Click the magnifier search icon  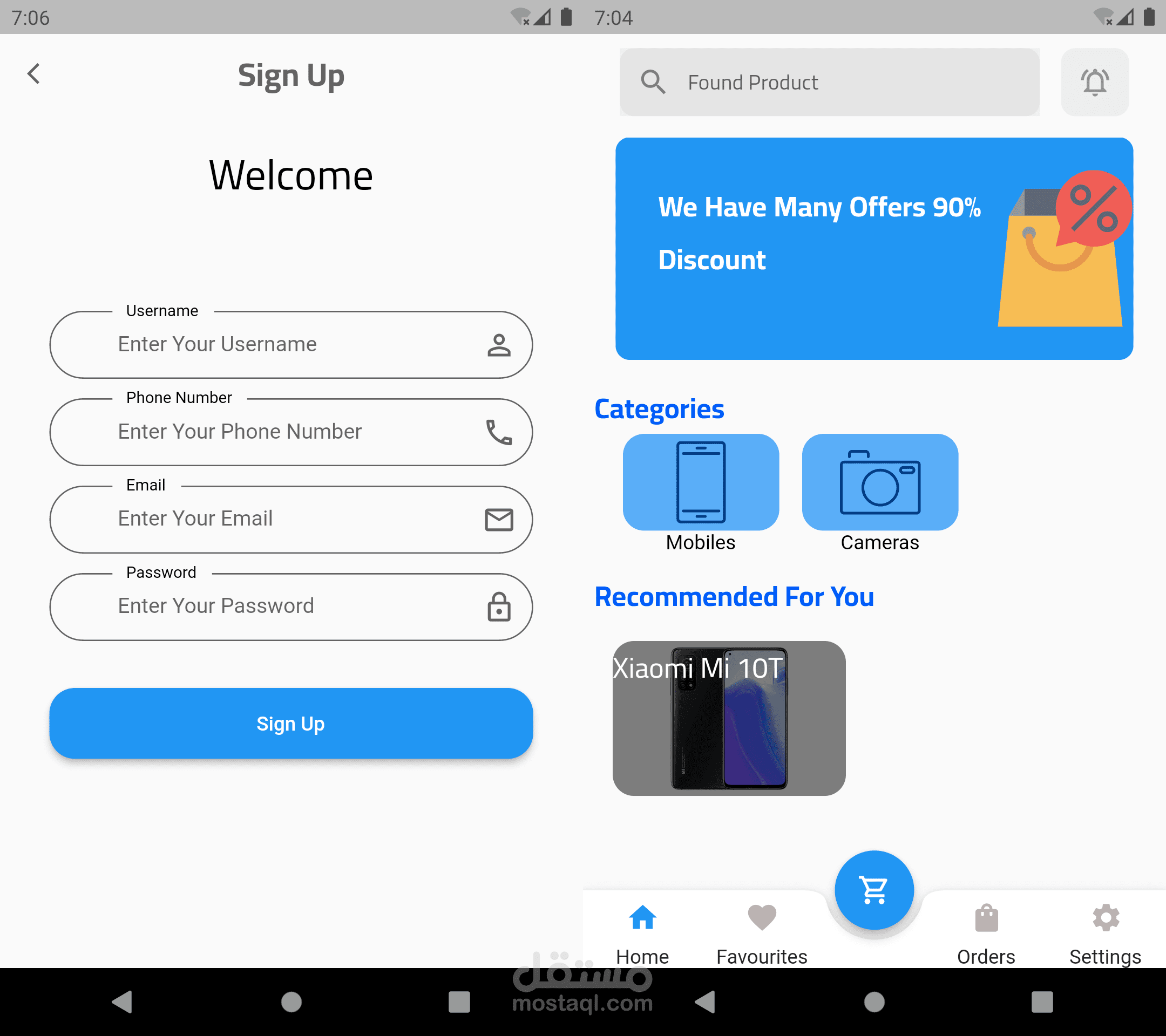(x=653, y=82)
